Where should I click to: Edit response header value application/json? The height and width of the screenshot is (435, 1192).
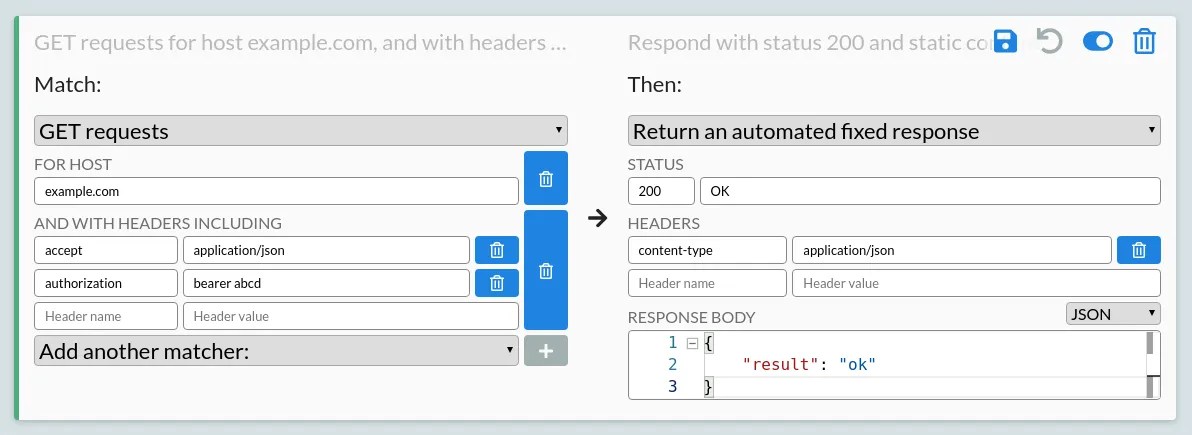point(952,249)
